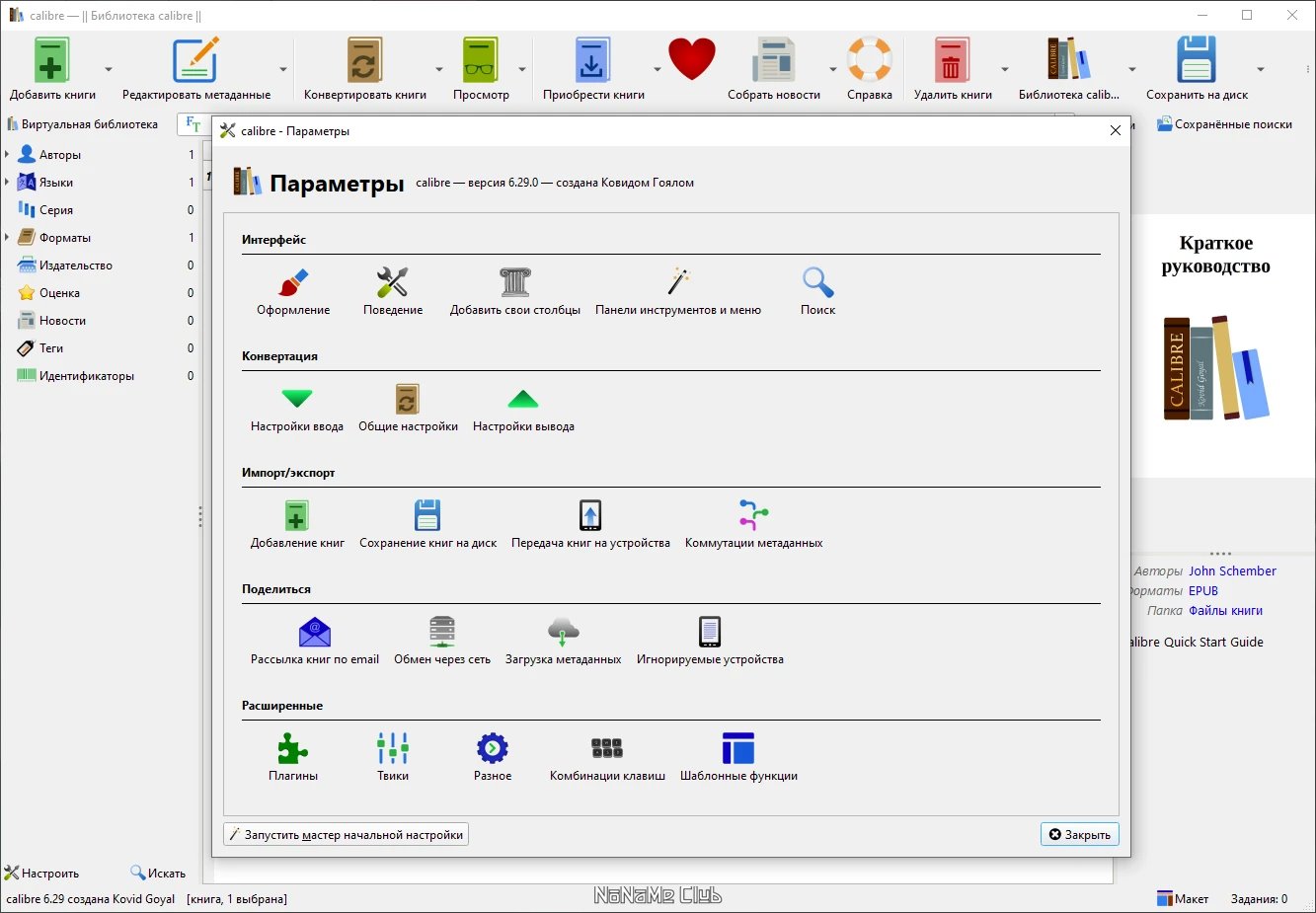Expand Языки in tag browser
The height and width of the screenshot is (913, 1316).
(x=7, y=183)
